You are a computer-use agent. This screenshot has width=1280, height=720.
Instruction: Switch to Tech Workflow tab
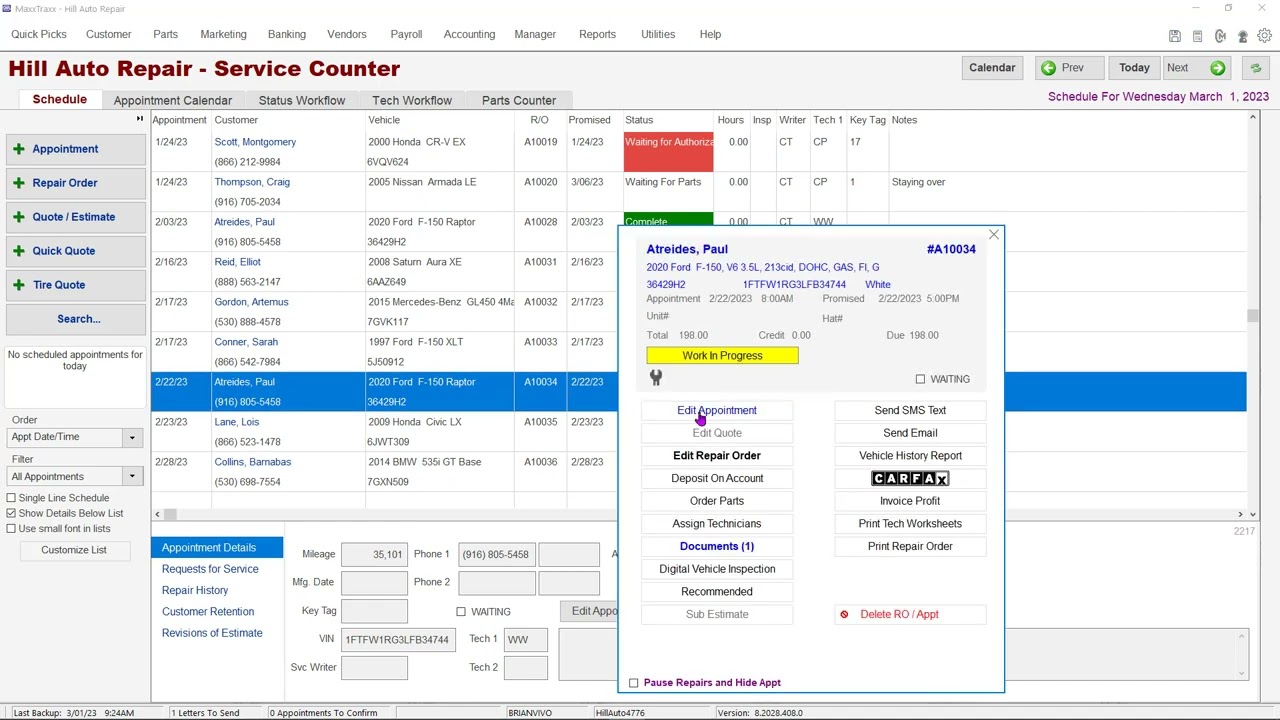[x=412, y=100]
